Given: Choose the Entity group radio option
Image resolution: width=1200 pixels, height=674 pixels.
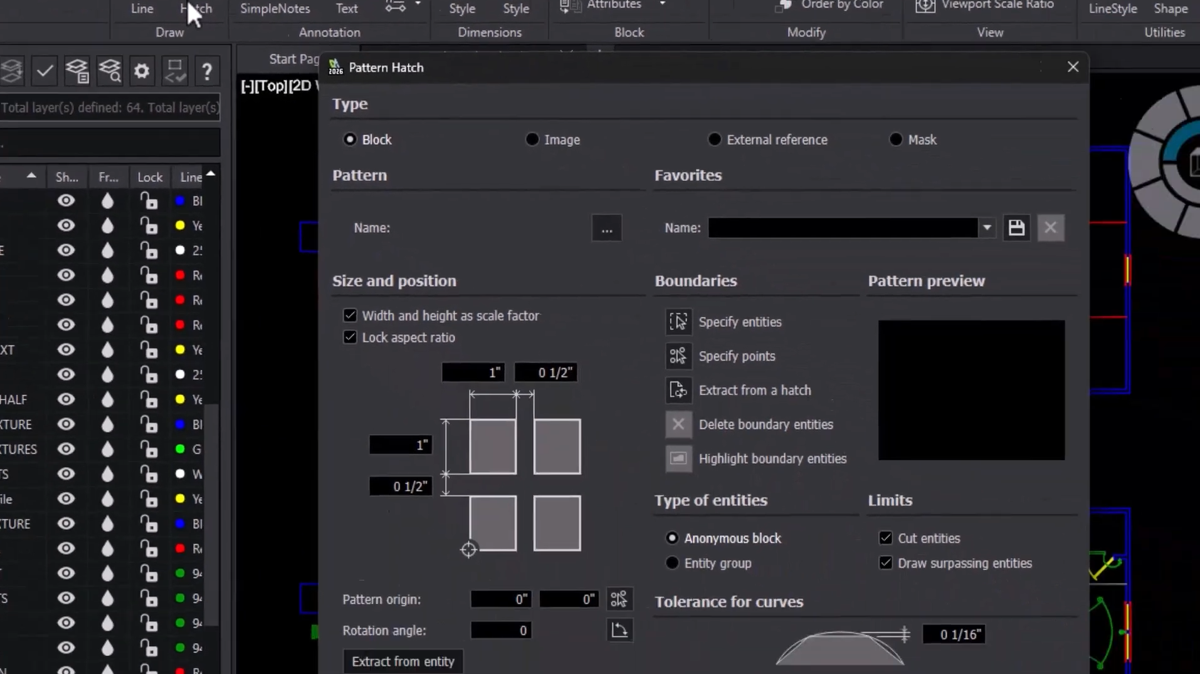Looking at the screenshot, I should [672, 563].
